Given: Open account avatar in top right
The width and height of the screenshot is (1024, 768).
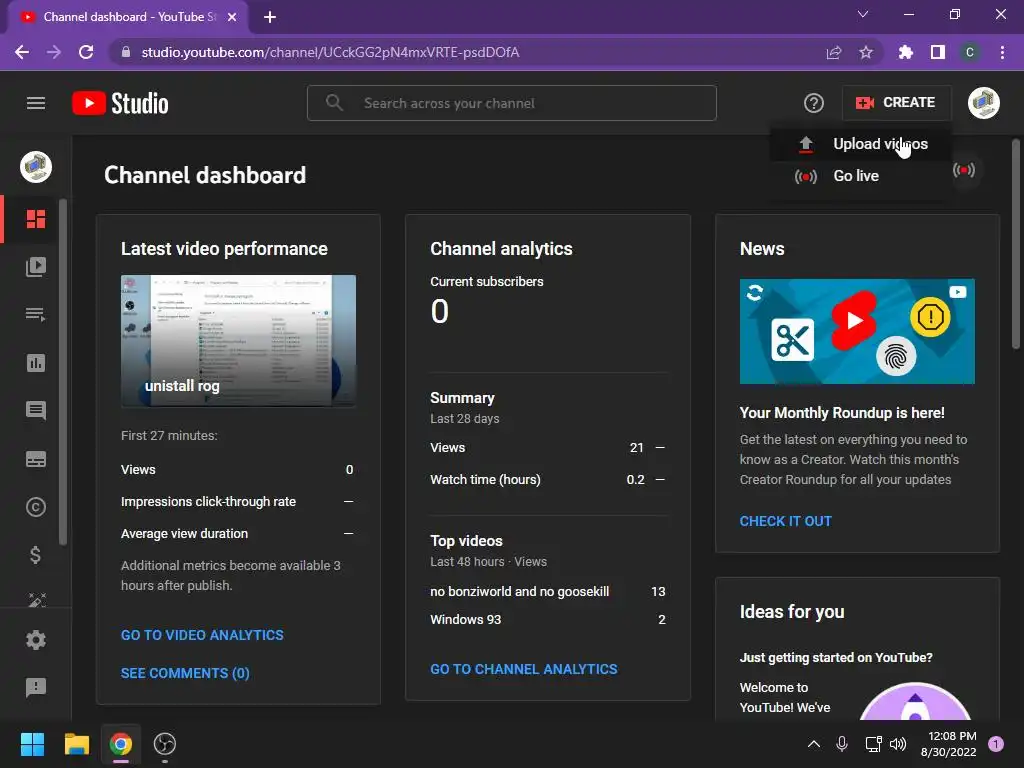Looking at the screenshot, I should 984,103.
